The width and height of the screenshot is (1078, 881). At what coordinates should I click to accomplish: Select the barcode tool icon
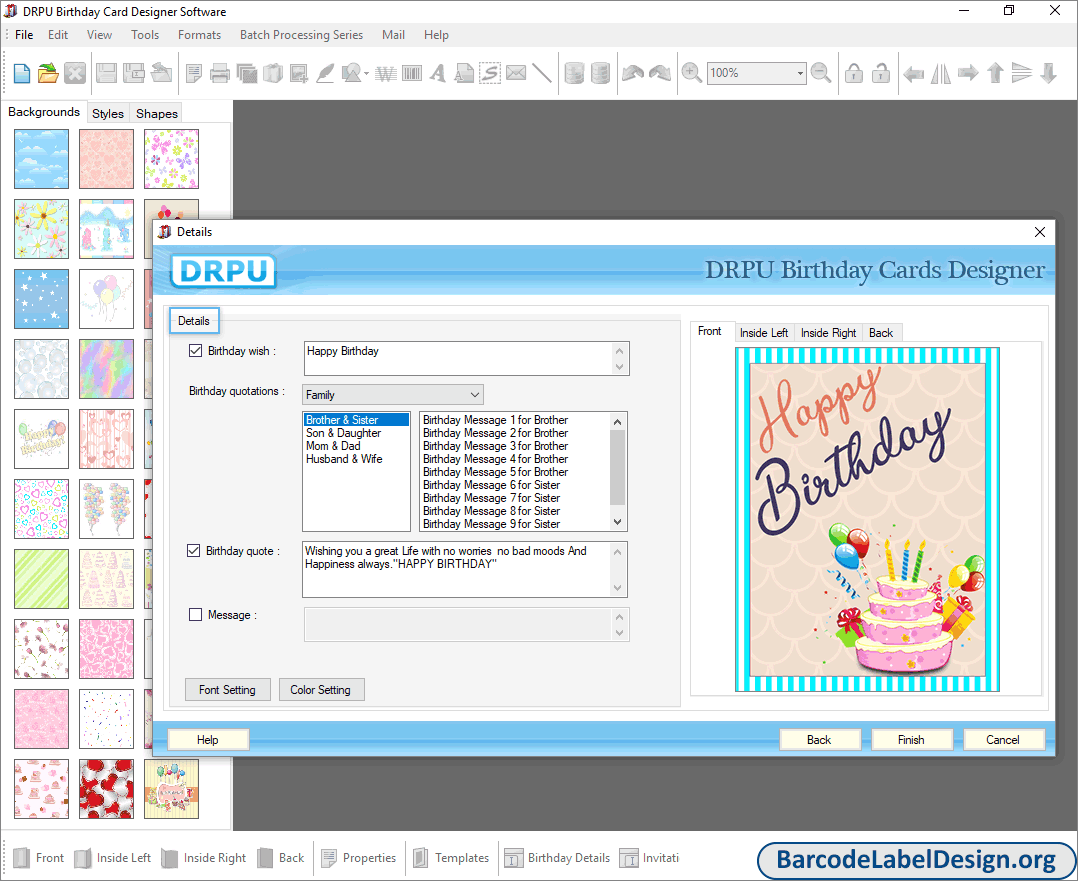(412, 73)
